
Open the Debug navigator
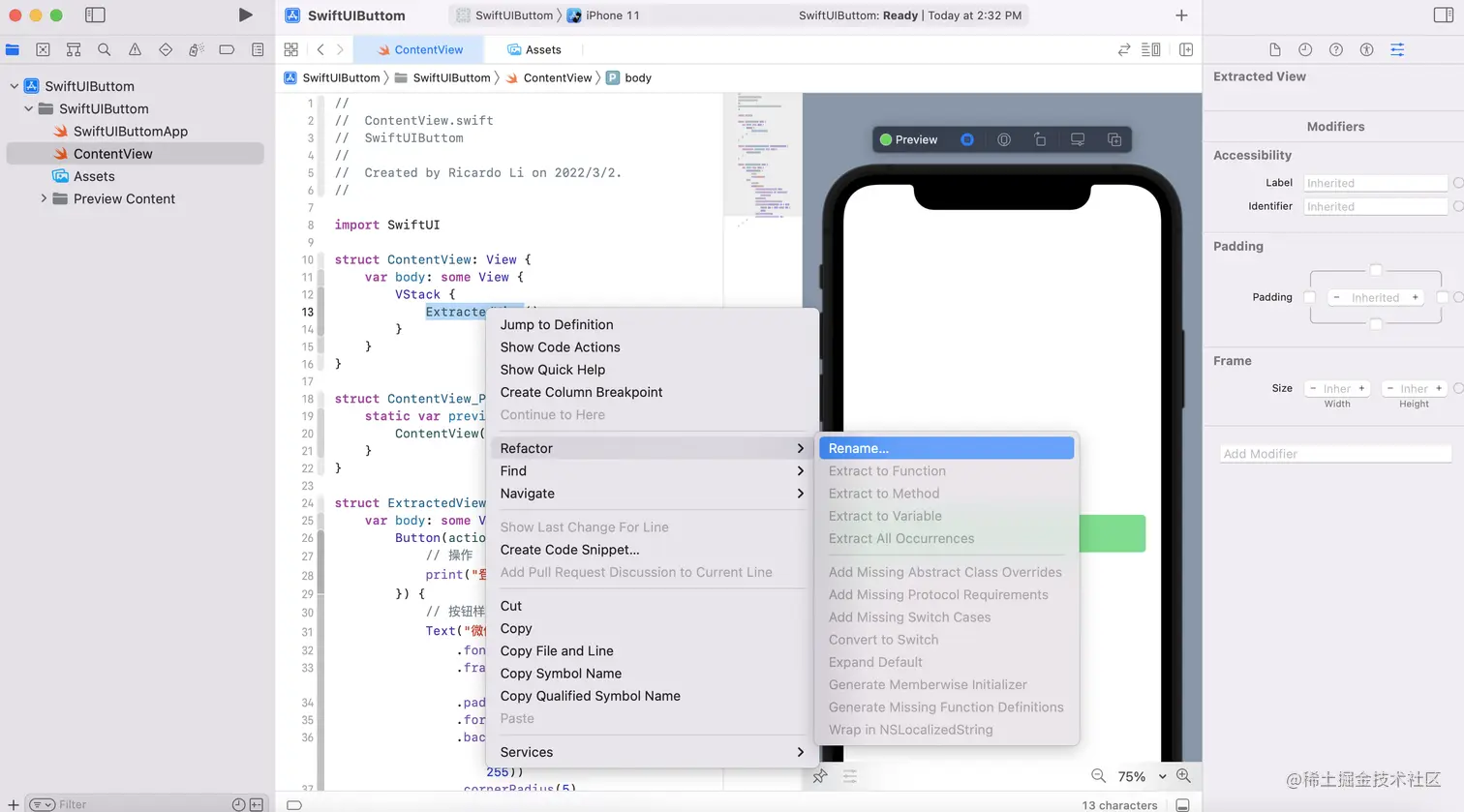tap(196, 49)
